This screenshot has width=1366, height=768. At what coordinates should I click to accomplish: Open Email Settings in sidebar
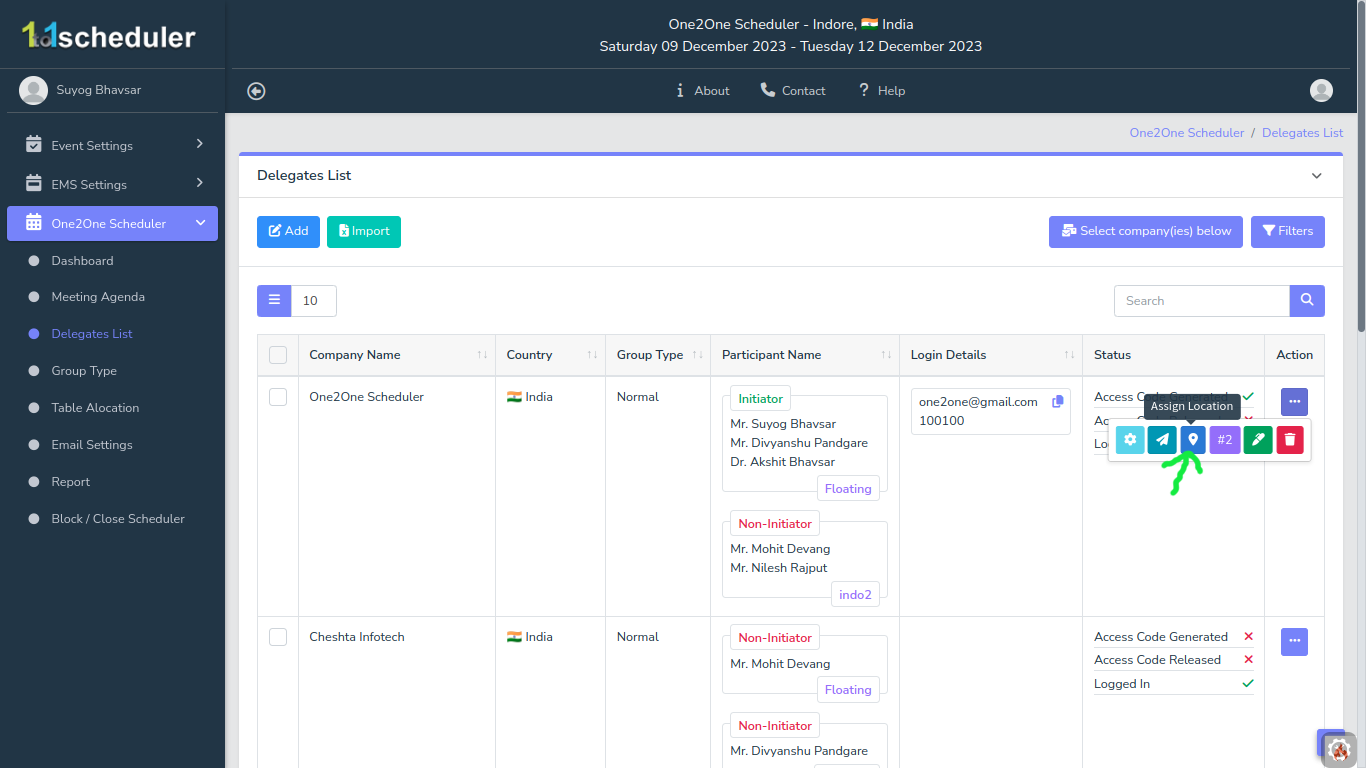92,445
